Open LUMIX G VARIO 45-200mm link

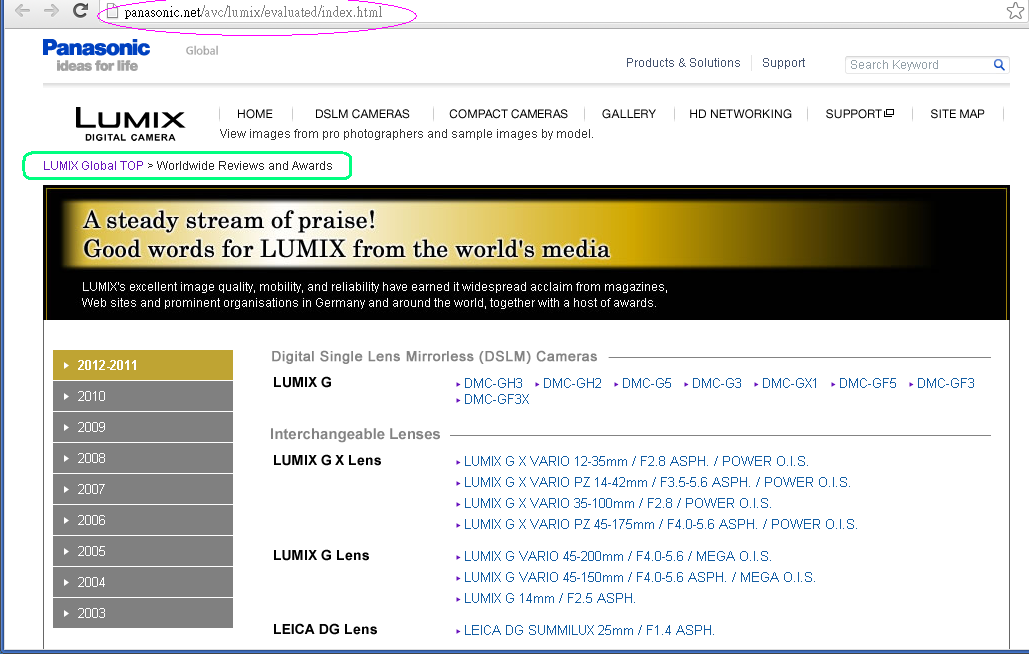(618, 556)
